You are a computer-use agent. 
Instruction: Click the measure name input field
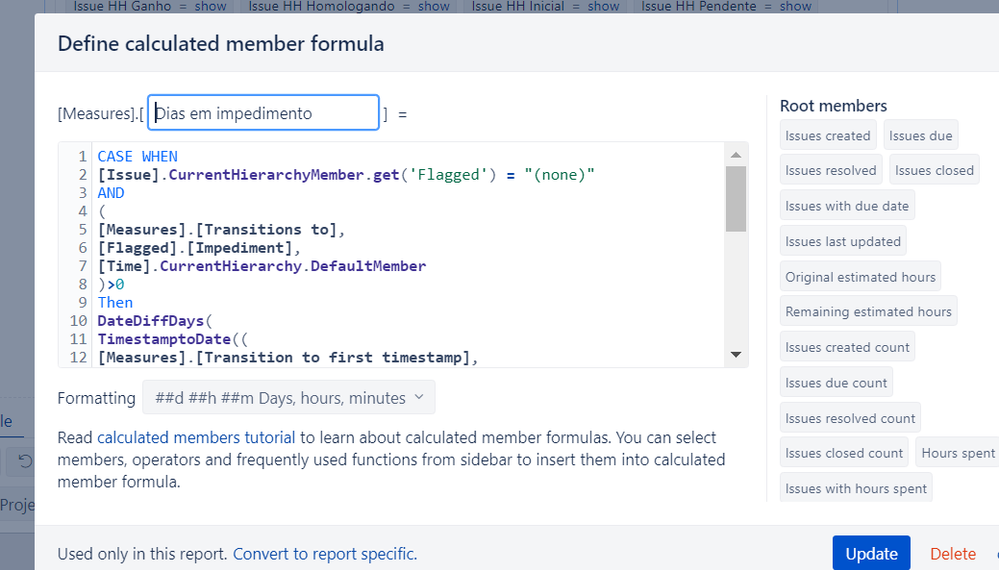263,113
